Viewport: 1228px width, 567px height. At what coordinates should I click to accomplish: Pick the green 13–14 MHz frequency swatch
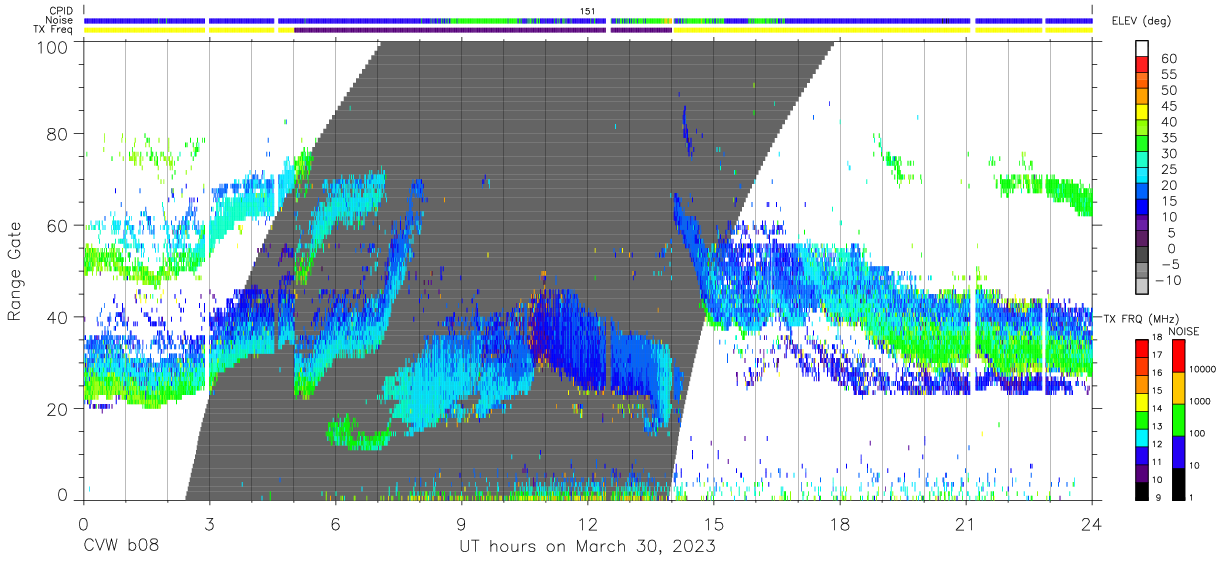click(x=1143, y=418)
